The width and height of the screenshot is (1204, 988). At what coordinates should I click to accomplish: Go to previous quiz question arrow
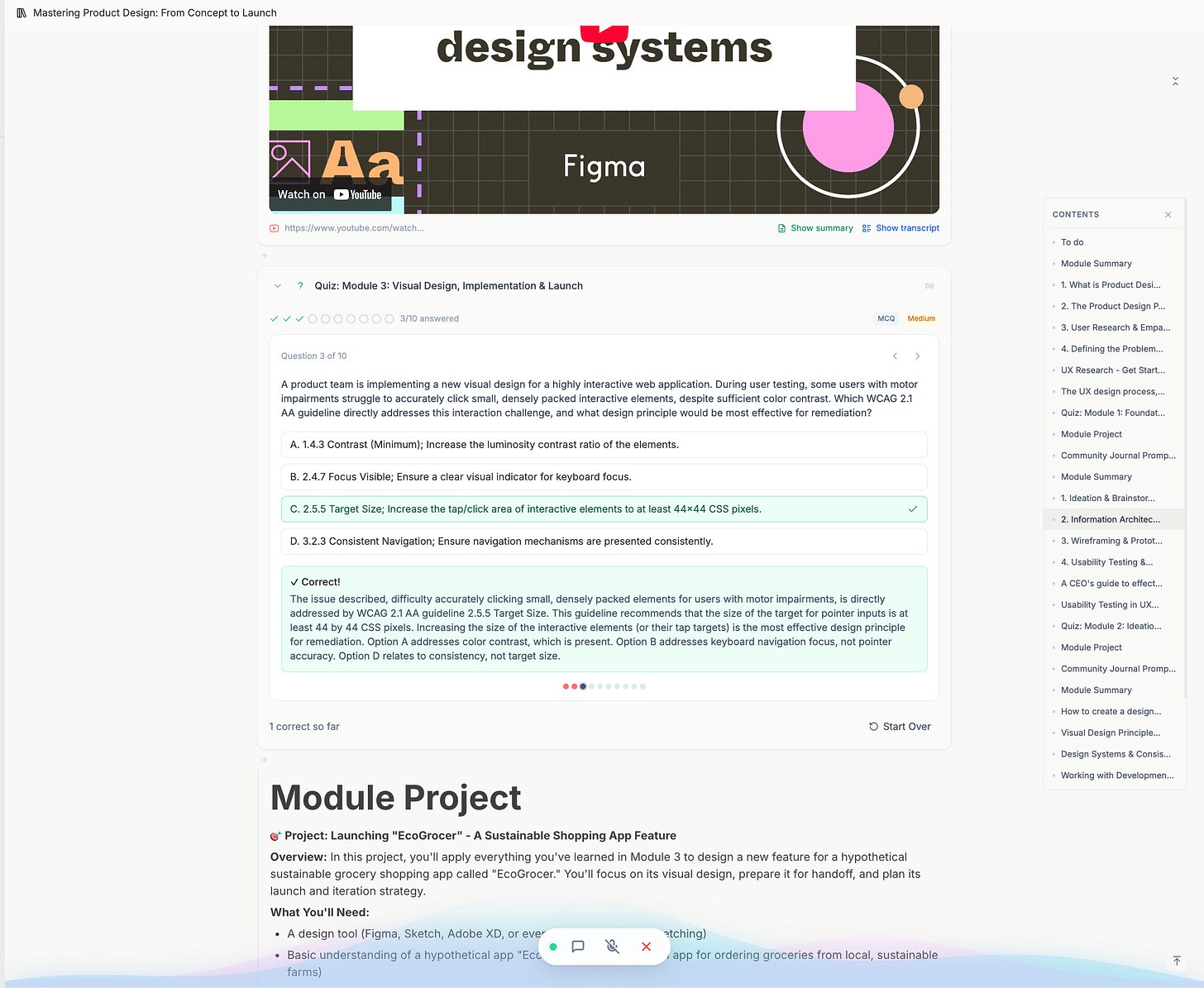[895, 356]
